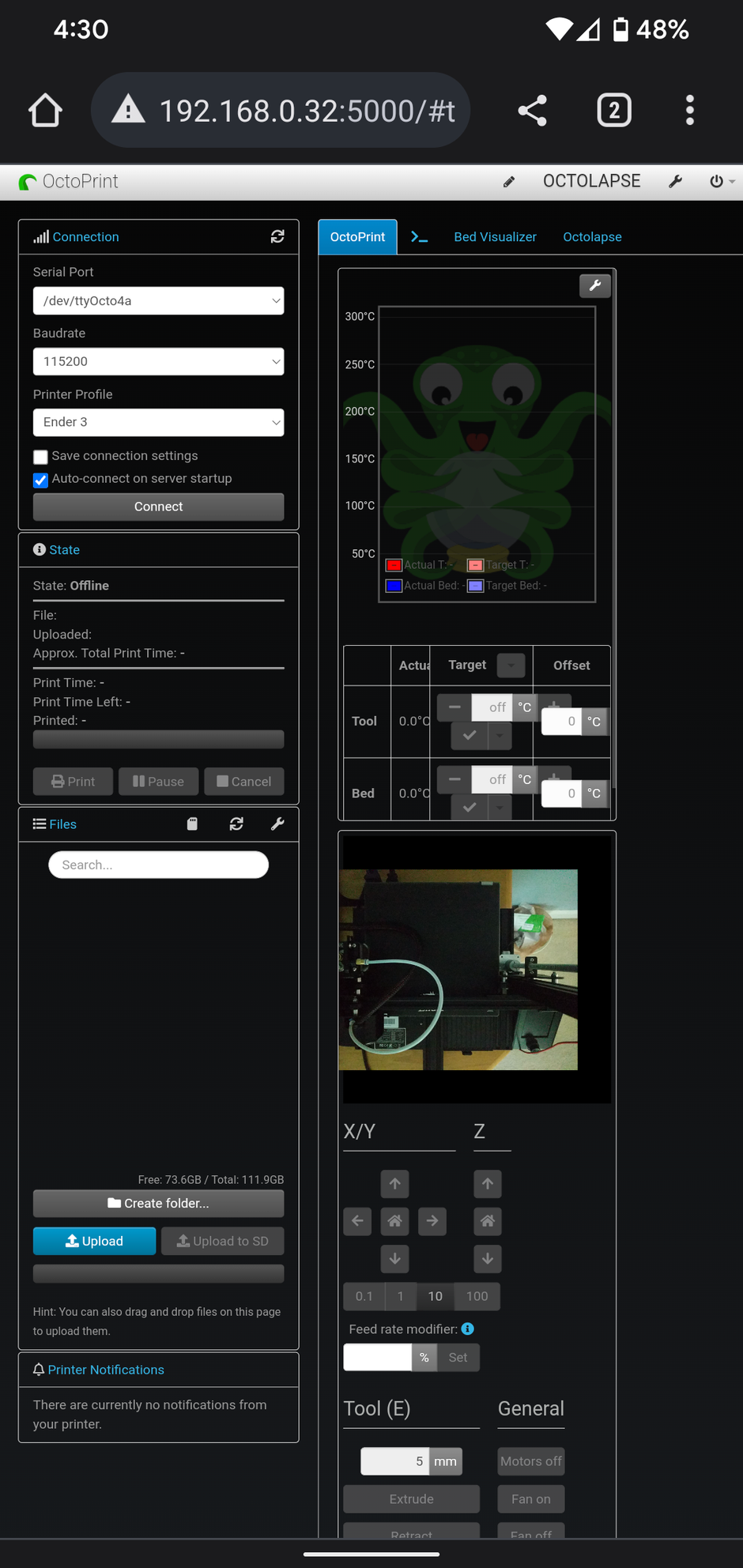The height and width of the screenshot is (1568, 743).
Task: Click the browser URL address bar
Action: 281,110
